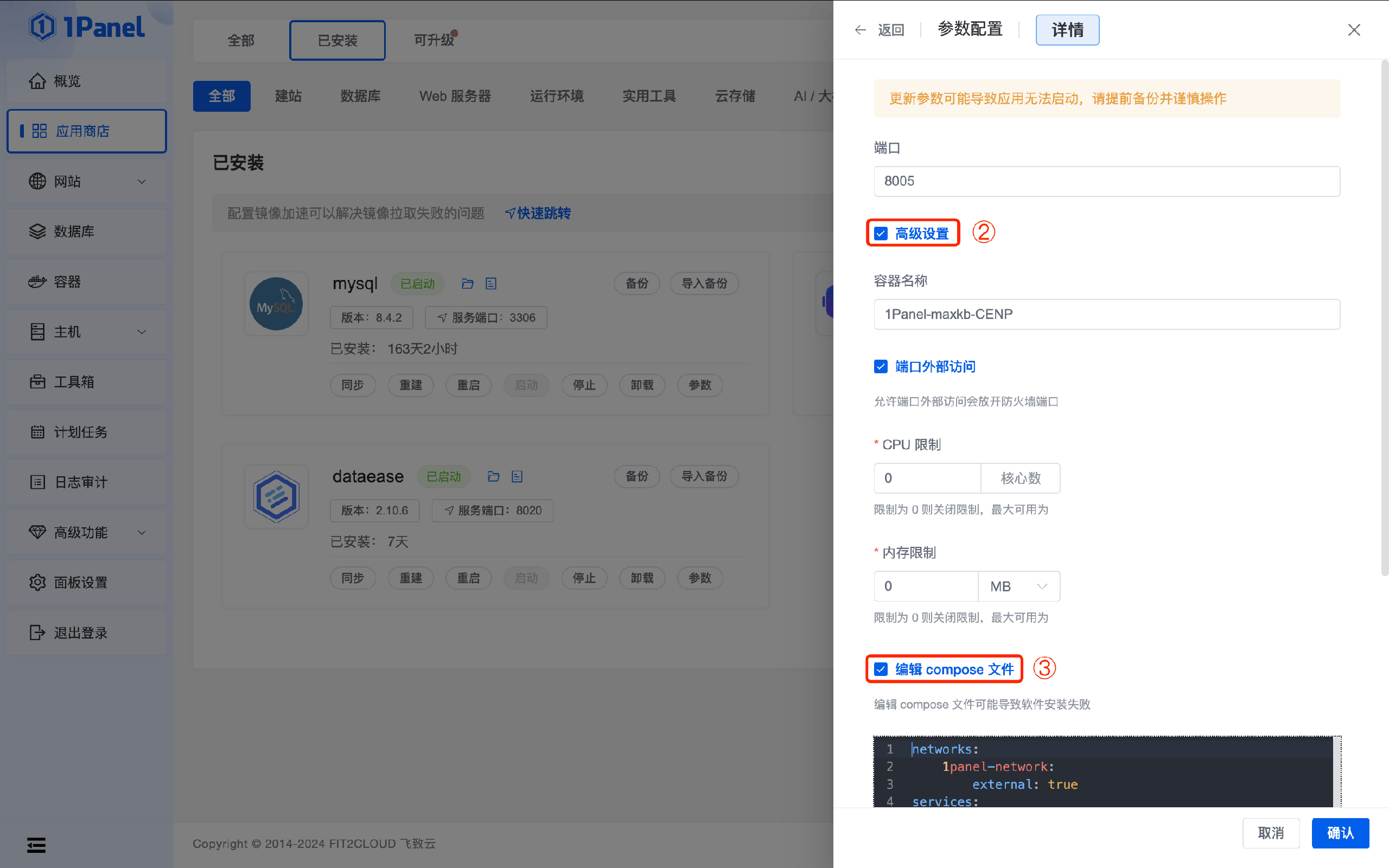
Task: Click the 1Panel logo
Action: [87, 27]
